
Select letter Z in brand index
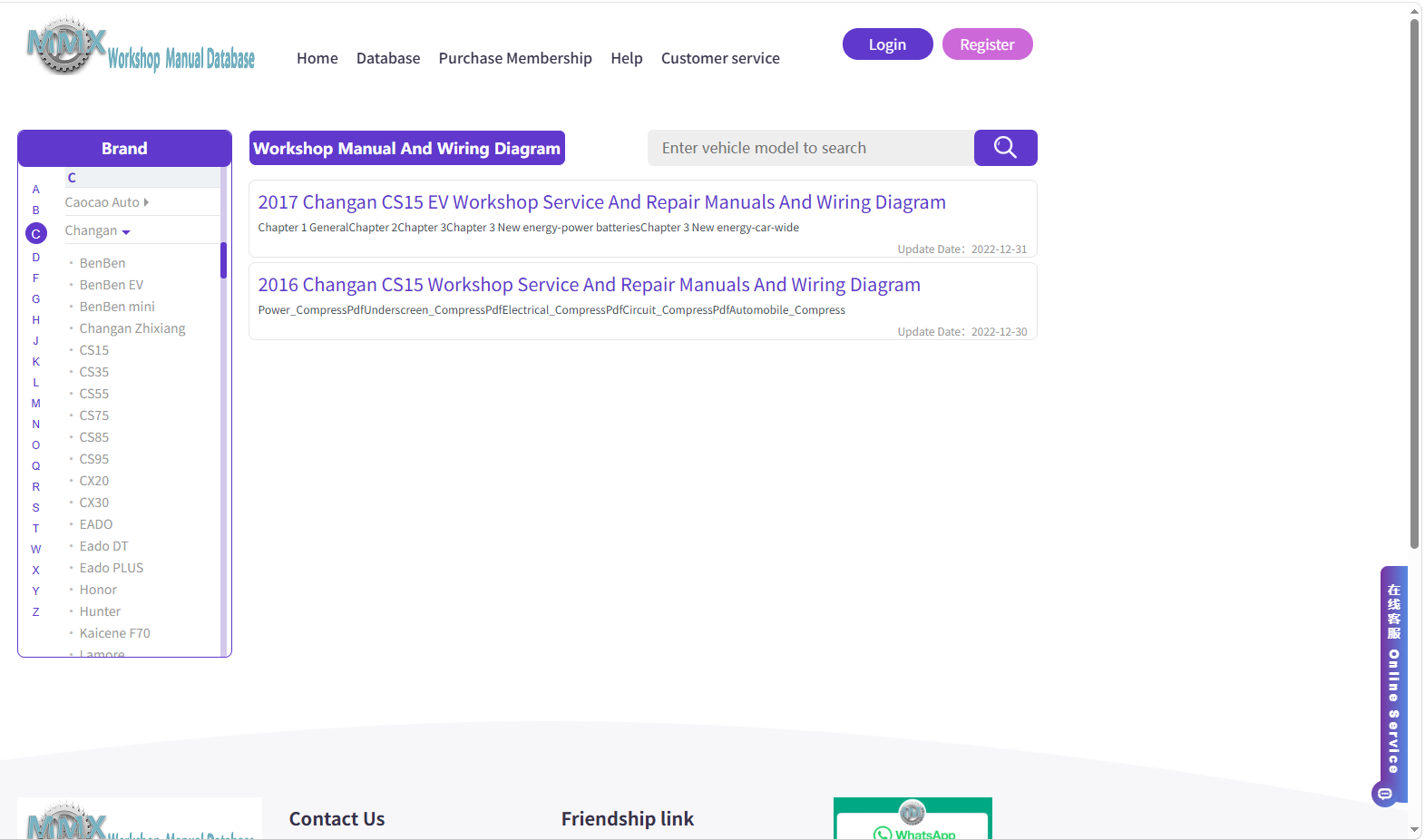tap(36, 612)
